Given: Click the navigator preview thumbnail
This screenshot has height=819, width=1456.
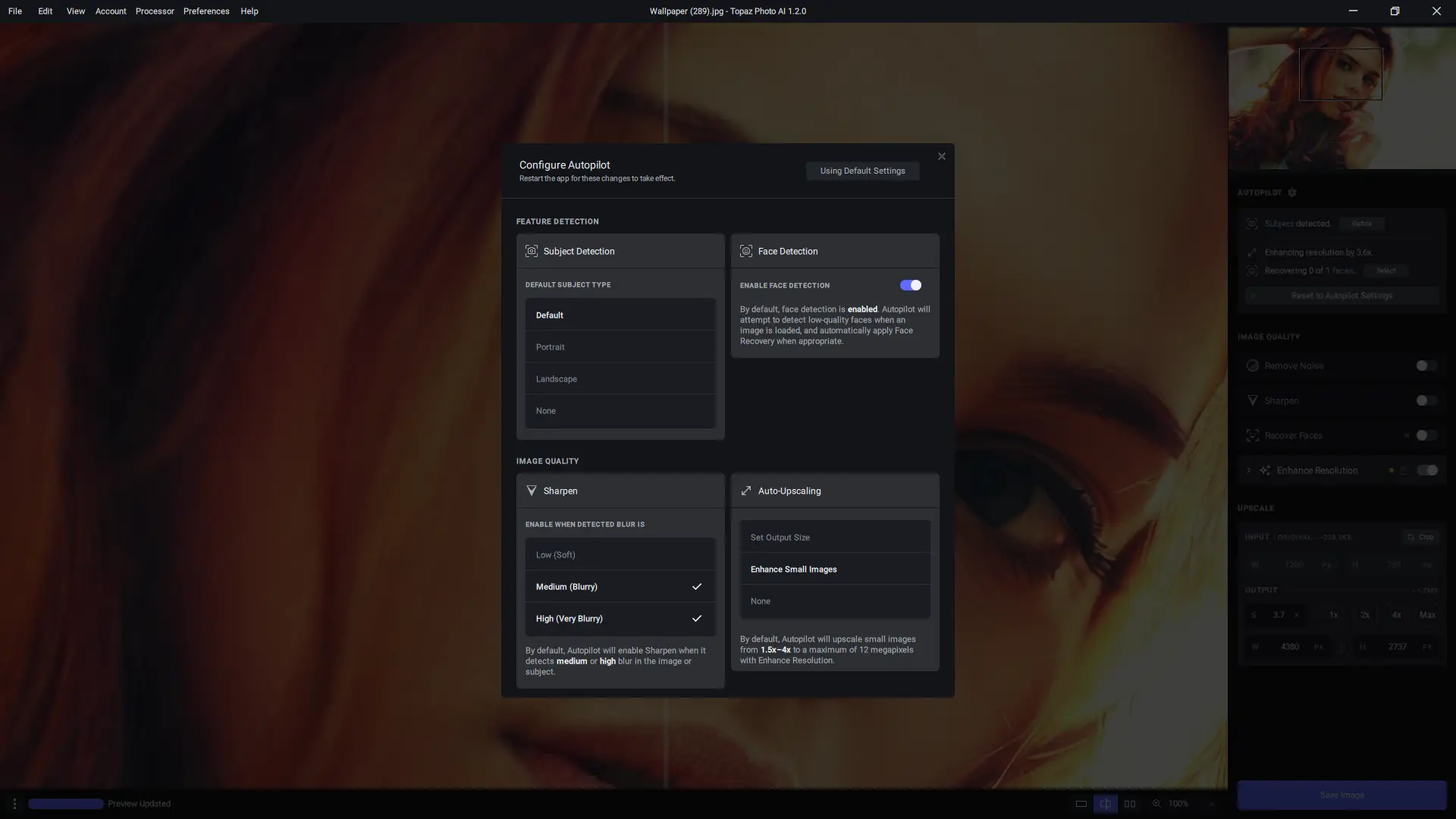Looking at the screenshot, I should 1341,99.
